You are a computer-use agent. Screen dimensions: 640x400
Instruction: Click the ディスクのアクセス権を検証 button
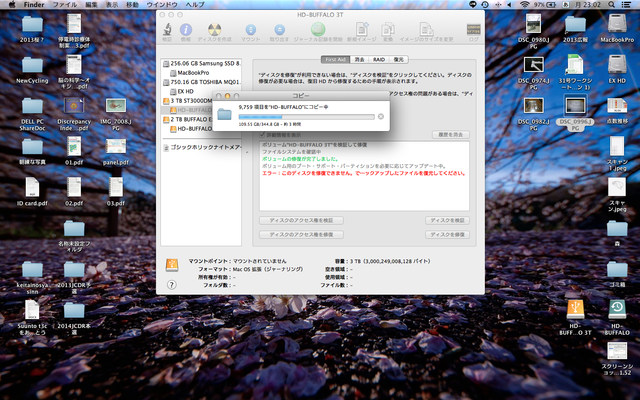coord(301,220)
